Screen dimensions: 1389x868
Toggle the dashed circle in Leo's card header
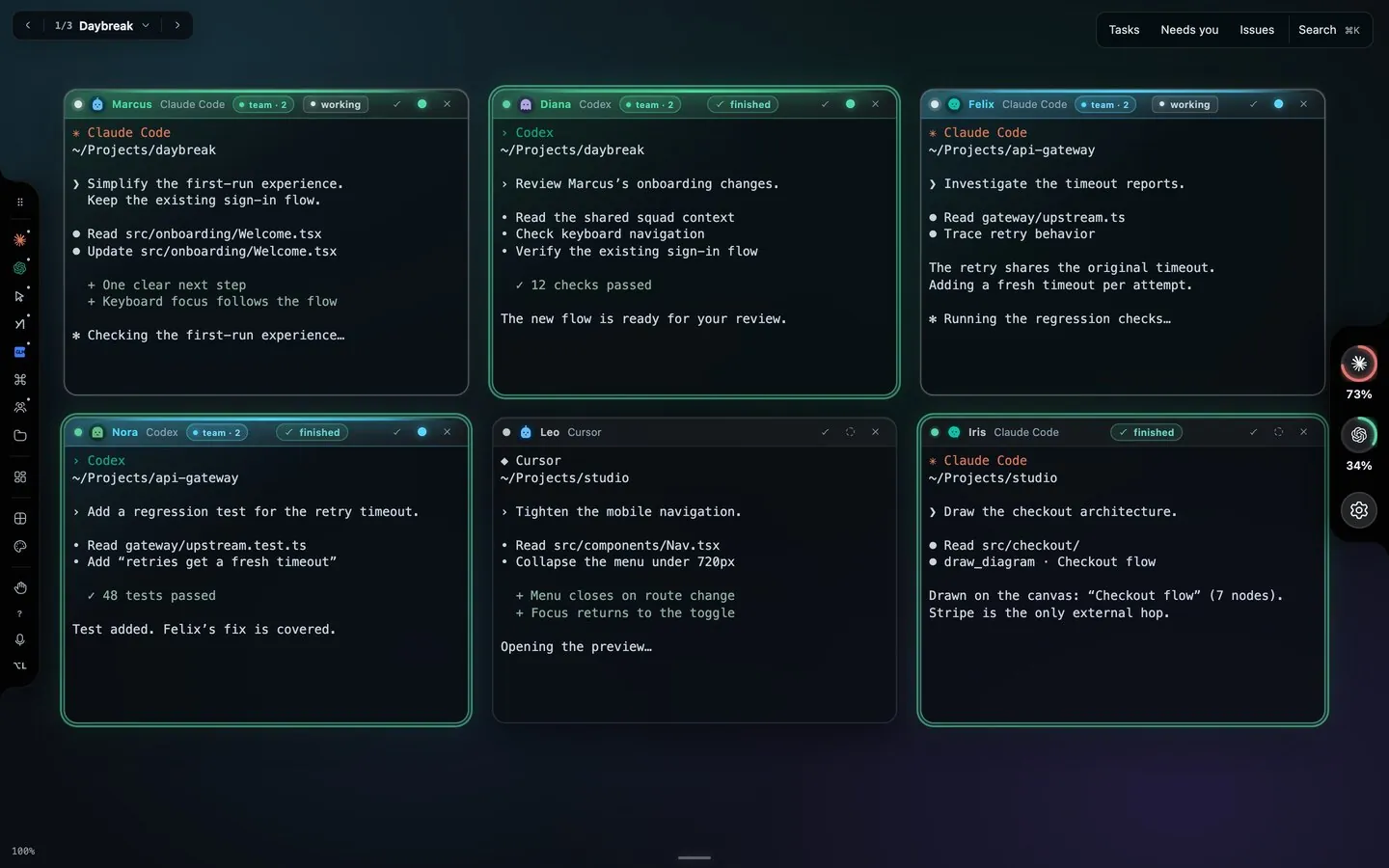click(850, 432)
